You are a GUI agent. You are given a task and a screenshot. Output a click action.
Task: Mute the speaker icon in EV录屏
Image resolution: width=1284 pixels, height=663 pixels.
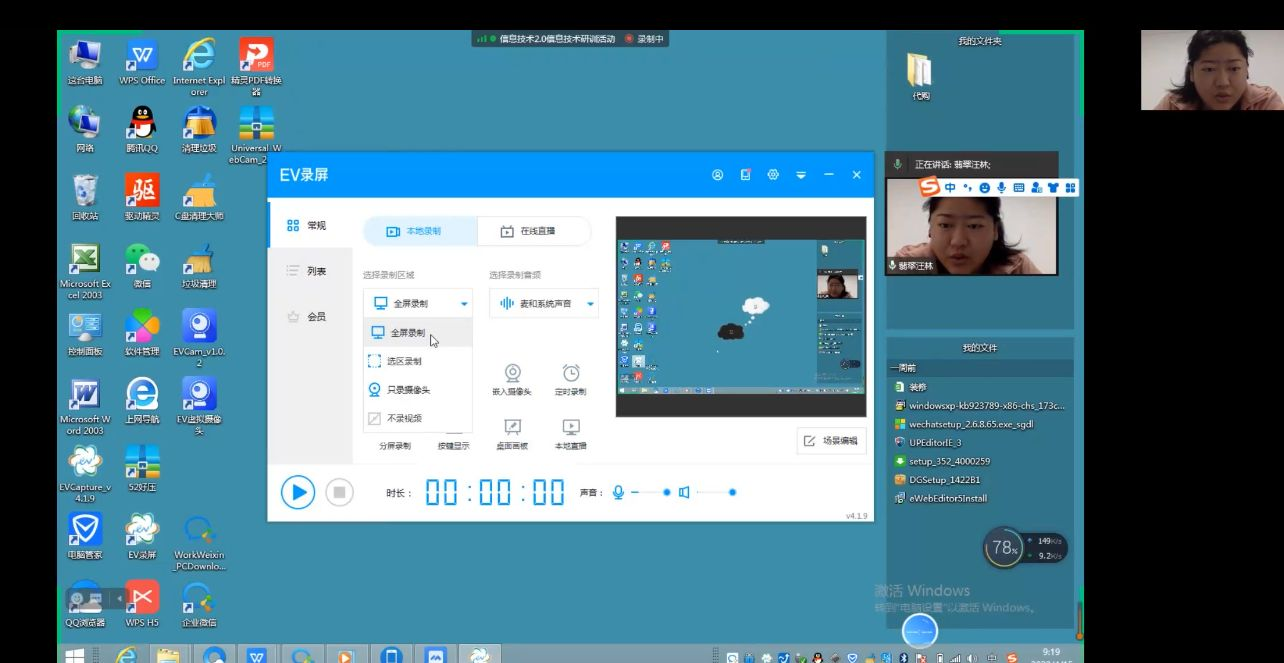684,492
